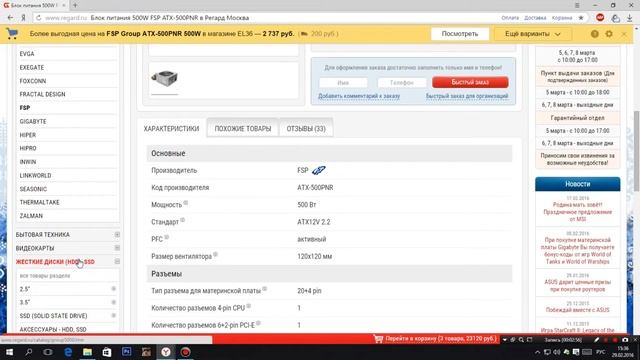Bookmark page with the star icon
Screen dimensions: 640x360
pos(581,18)
